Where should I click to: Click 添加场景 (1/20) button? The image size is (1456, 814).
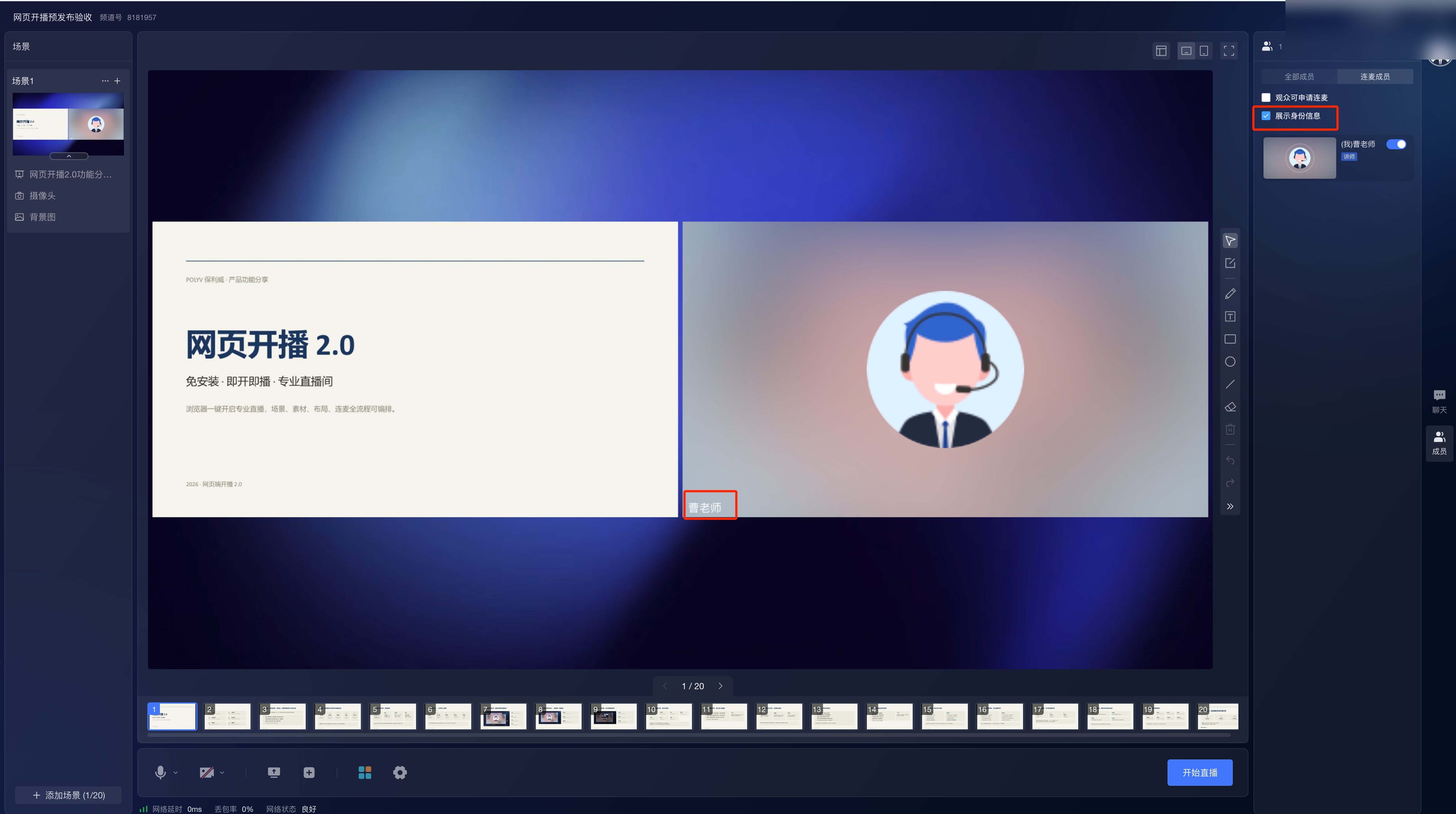pos(68,795)
